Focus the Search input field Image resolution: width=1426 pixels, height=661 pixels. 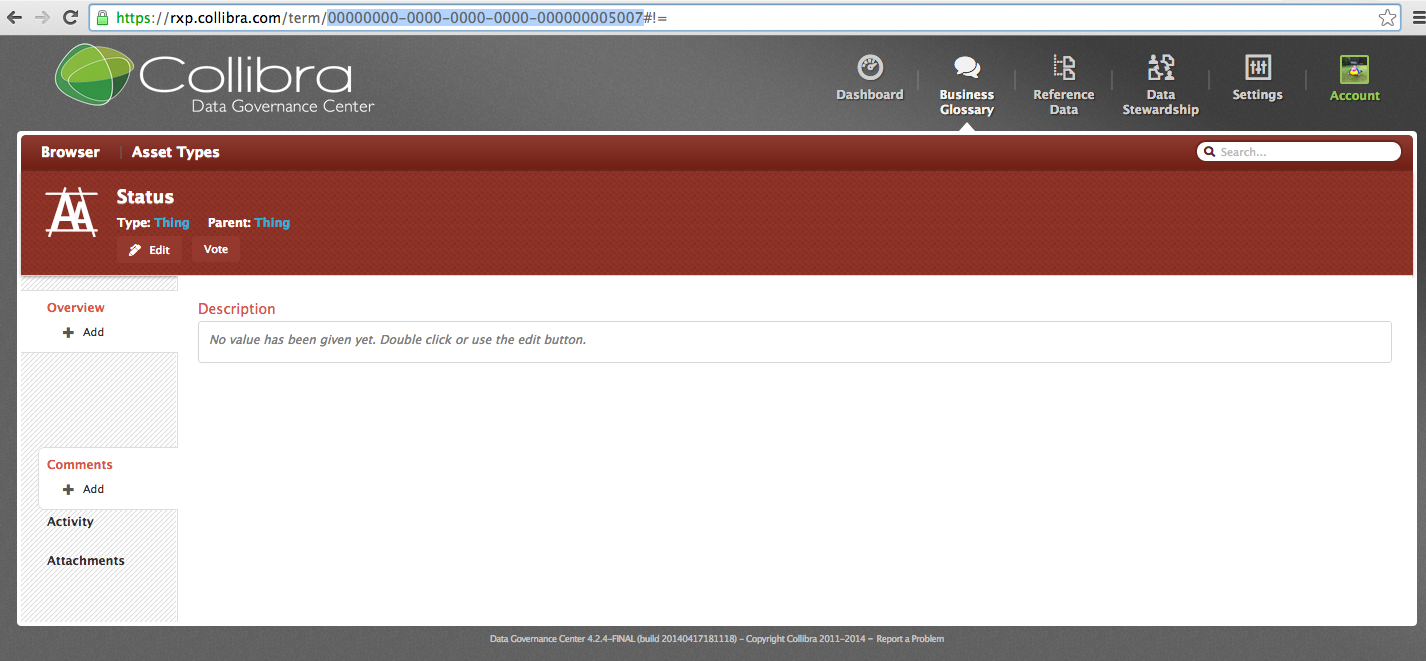click(1299, 152)
